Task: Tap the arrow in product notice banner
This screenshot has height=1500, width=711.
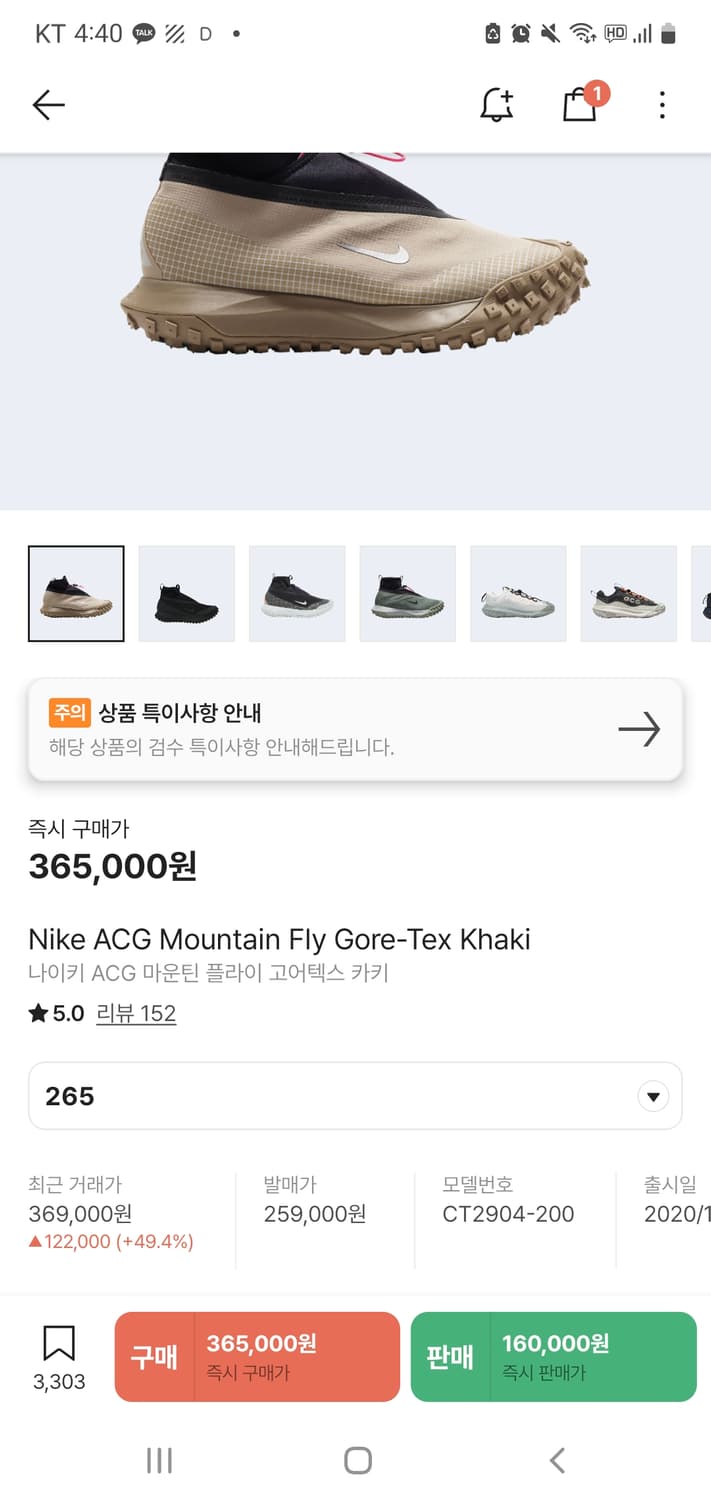Action: click(x=639, y=729)
